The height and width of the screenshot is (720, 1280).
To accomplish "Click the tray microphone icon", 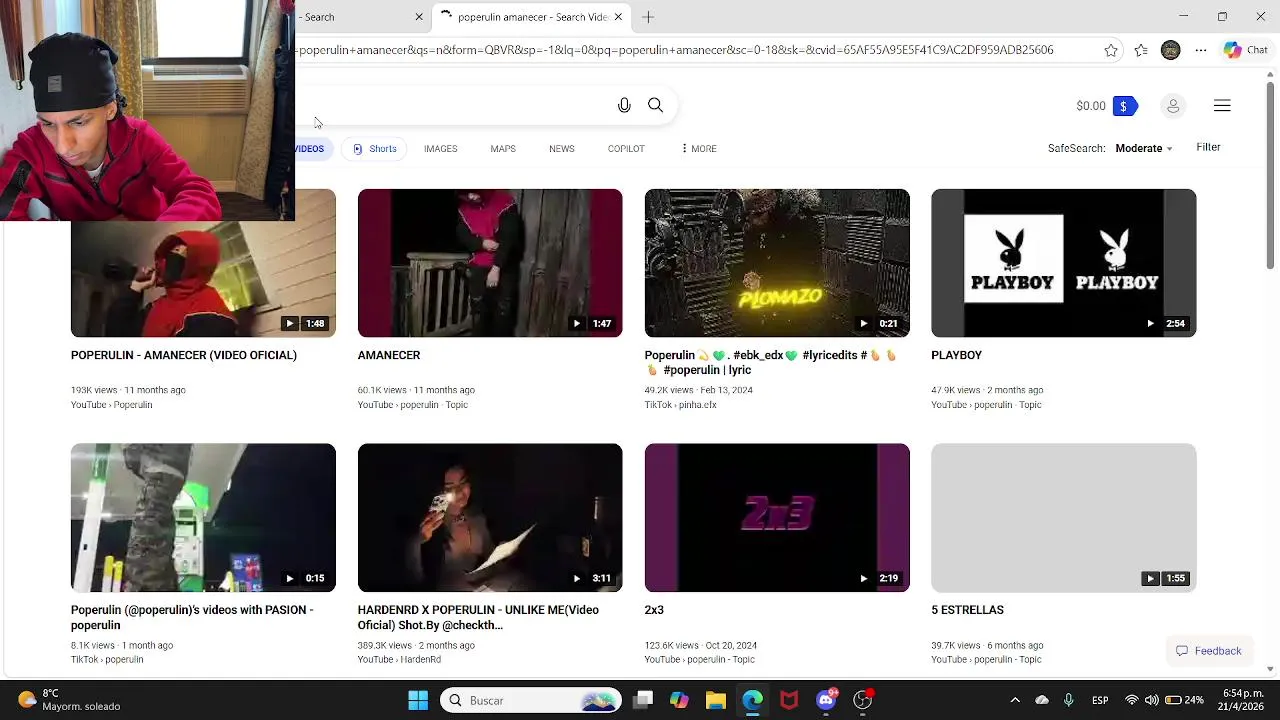I will [x=1069, y=700].
